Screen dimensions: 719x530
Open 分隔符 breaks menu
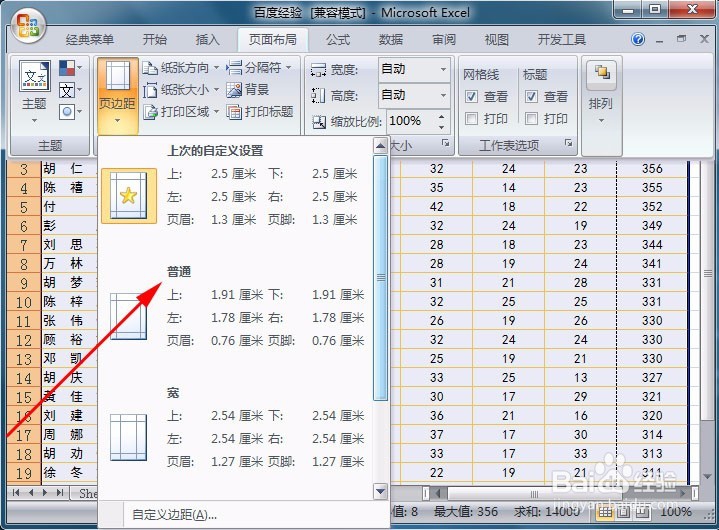pos(259,68)
